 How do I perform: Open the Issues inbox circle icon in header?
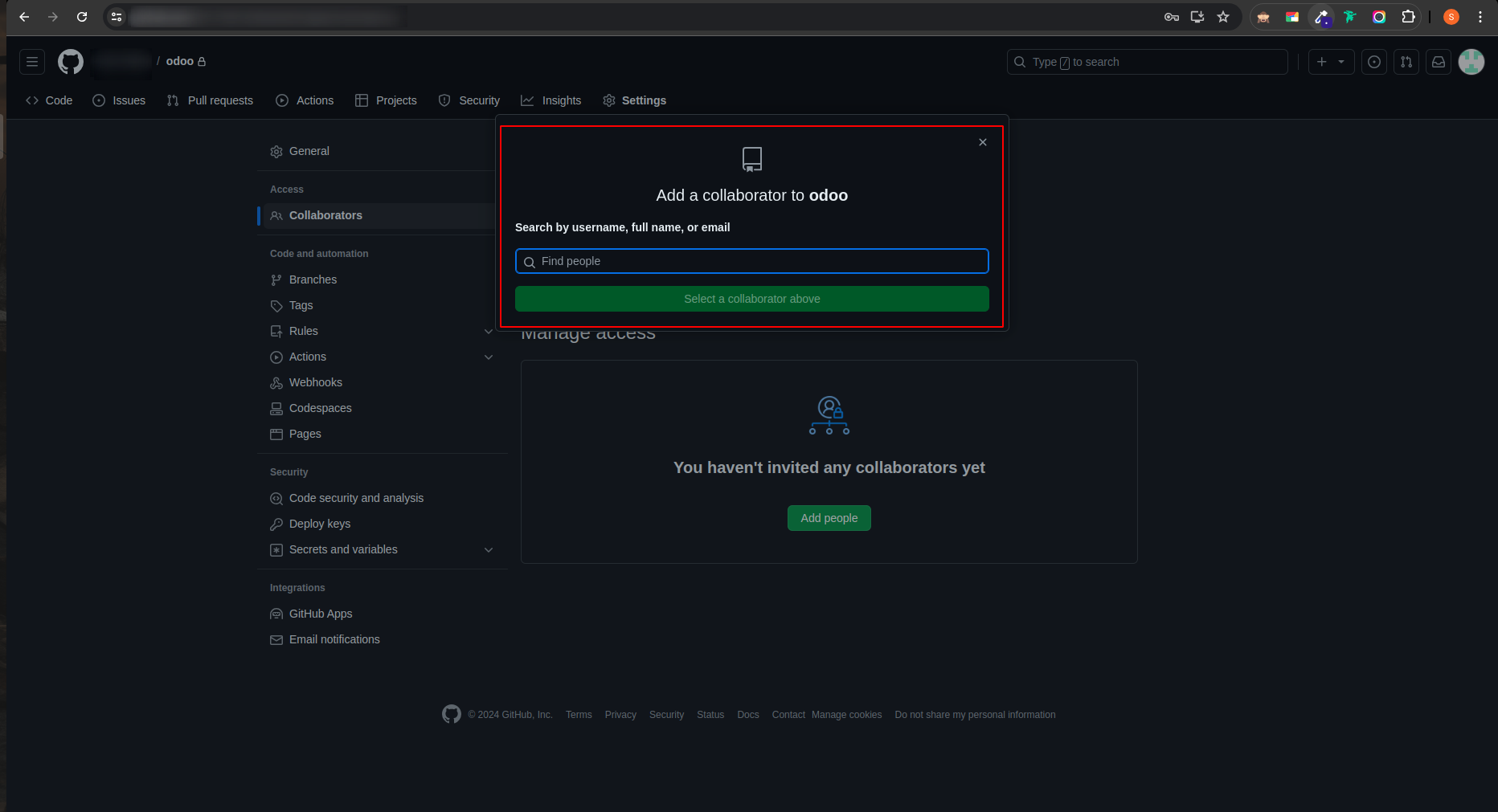click(1374, 62)
